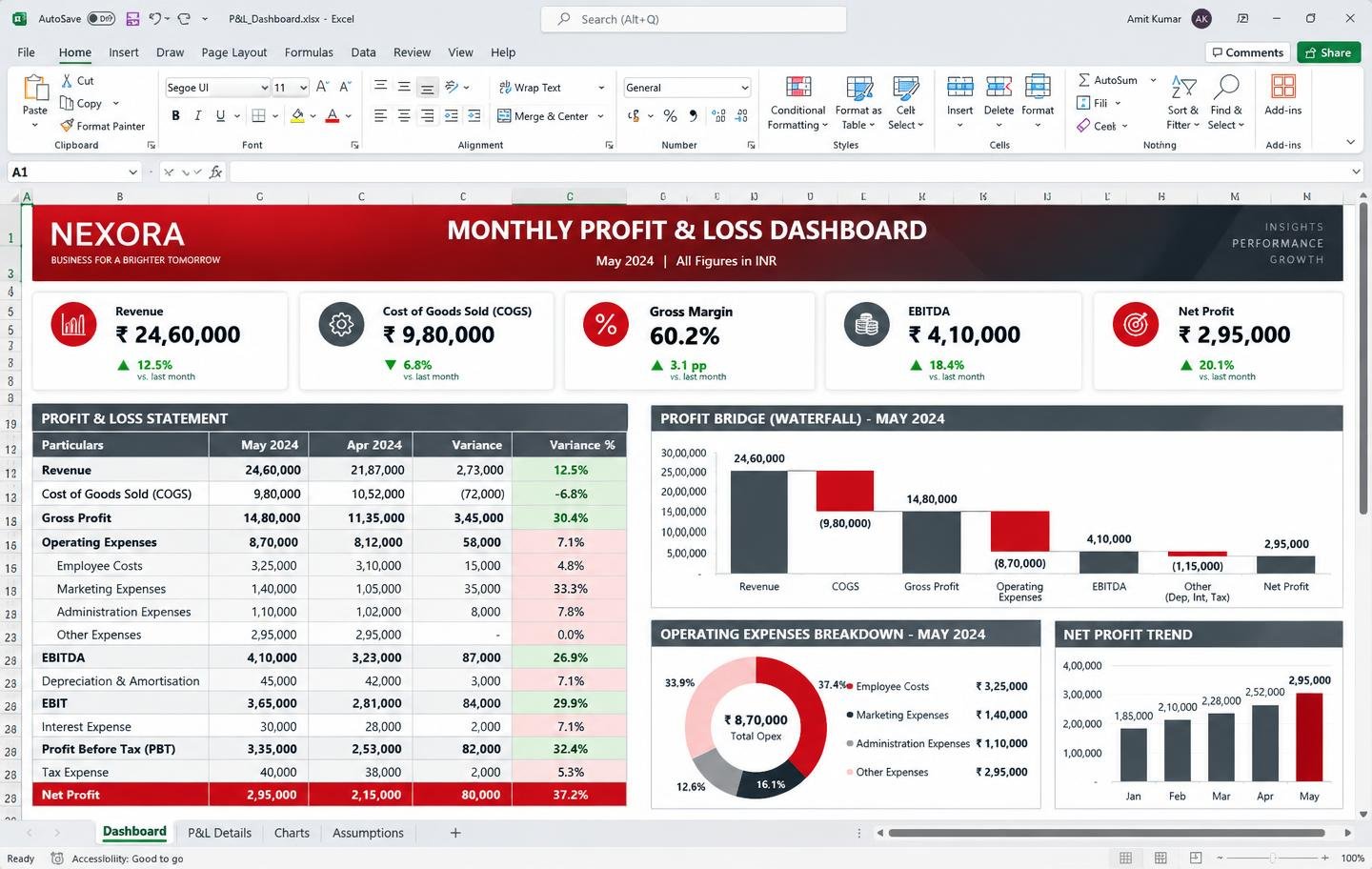Increase font size with the larger A icon

click(322, 87)
